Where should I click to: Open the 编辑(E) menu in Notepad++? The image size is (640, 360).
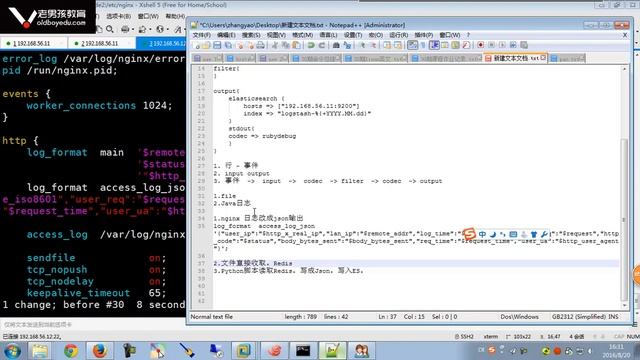(226, 35)
